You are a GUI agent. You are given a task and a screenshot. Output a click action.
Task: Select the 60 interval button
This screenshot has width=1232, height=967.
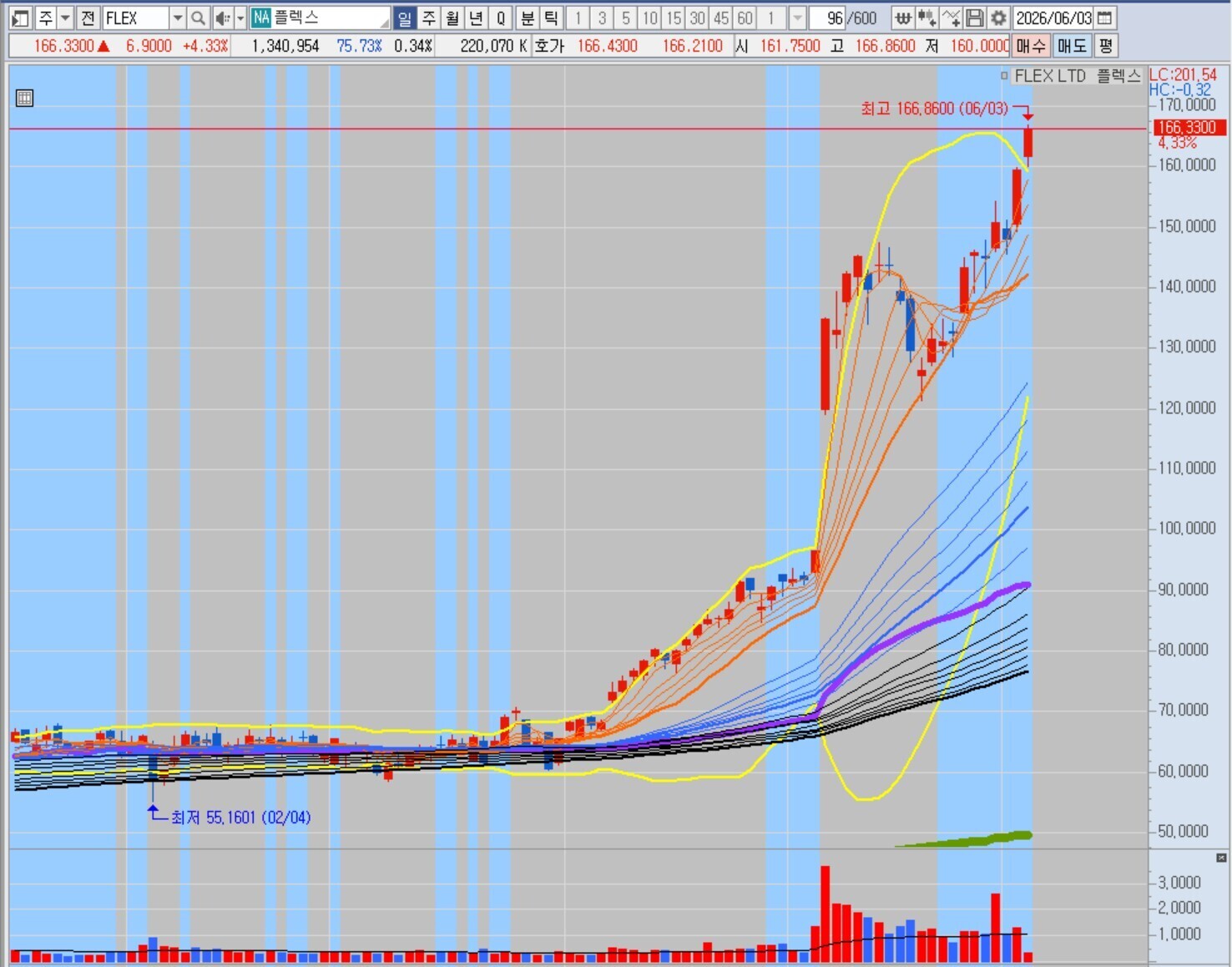(x=745, y=18)
